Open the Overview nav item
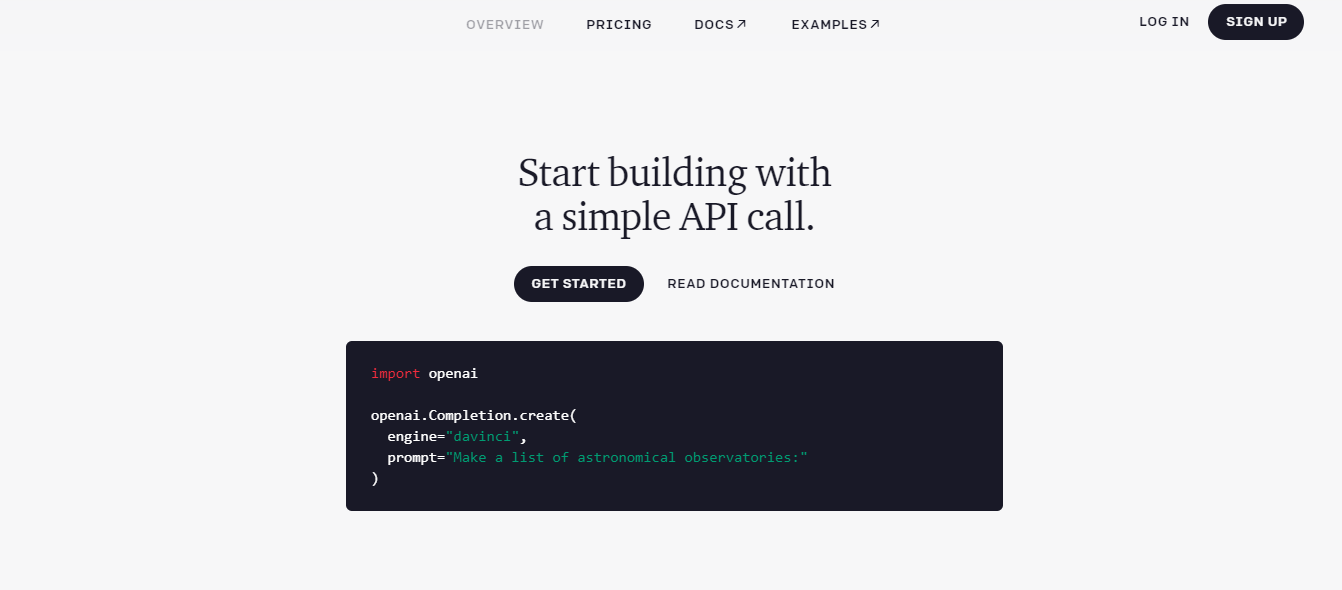The height and width of the screenshot is (590, 1342). (505, 24)
